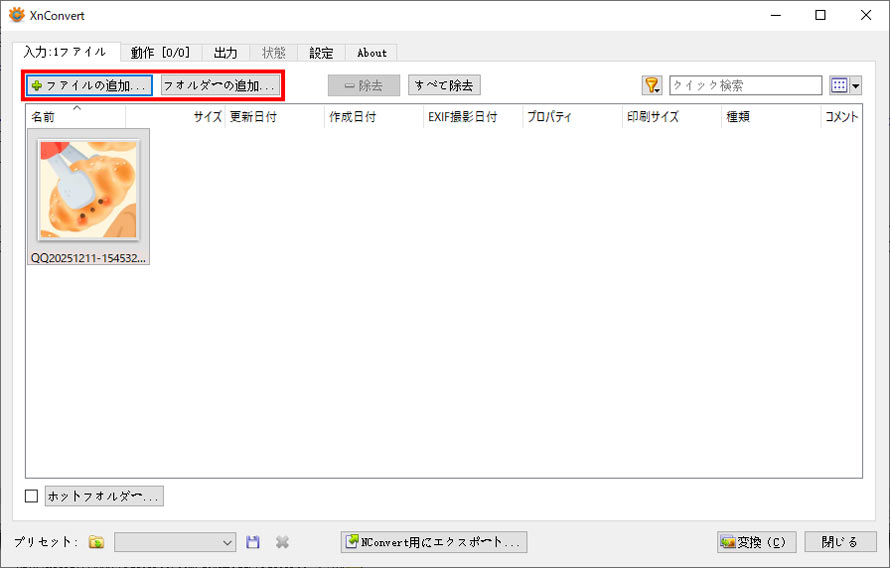Click the save preset floppy disk icon
The height and width of the screenshot is (568, 890).
(253, 542)
